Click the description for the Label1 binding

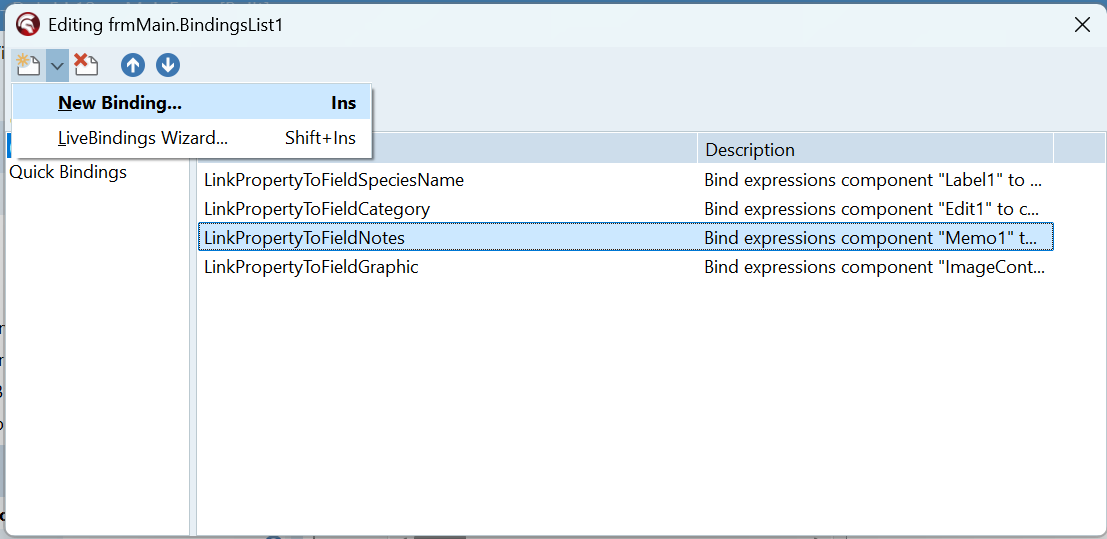[x=872, y=180]
